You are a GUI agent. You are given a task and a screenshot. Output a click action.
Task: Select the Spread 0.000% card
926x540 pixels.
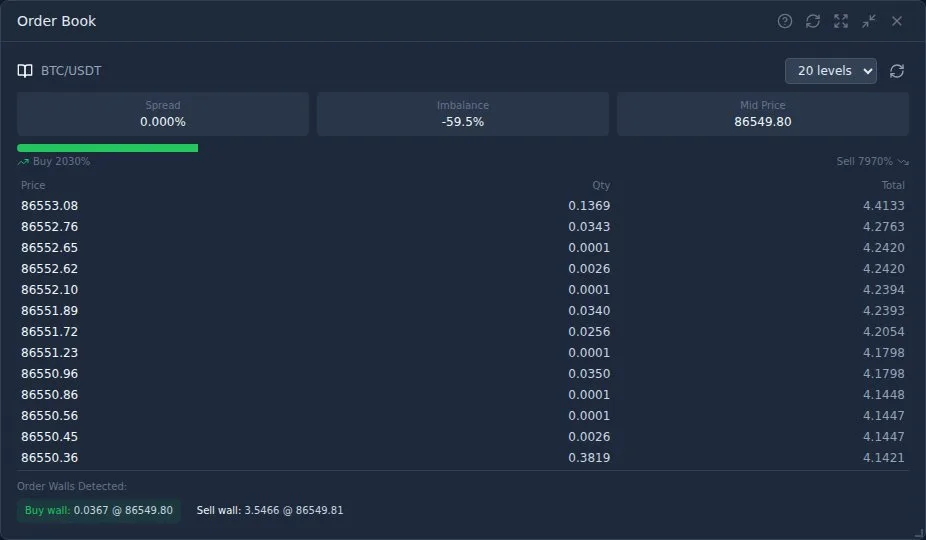pyautogui.click(x=163, y=113)
